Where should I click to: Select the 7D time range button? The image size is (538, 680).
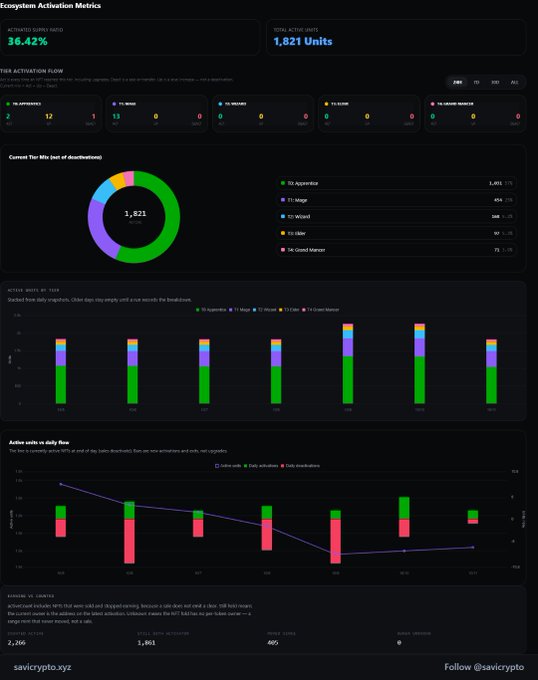476,82
